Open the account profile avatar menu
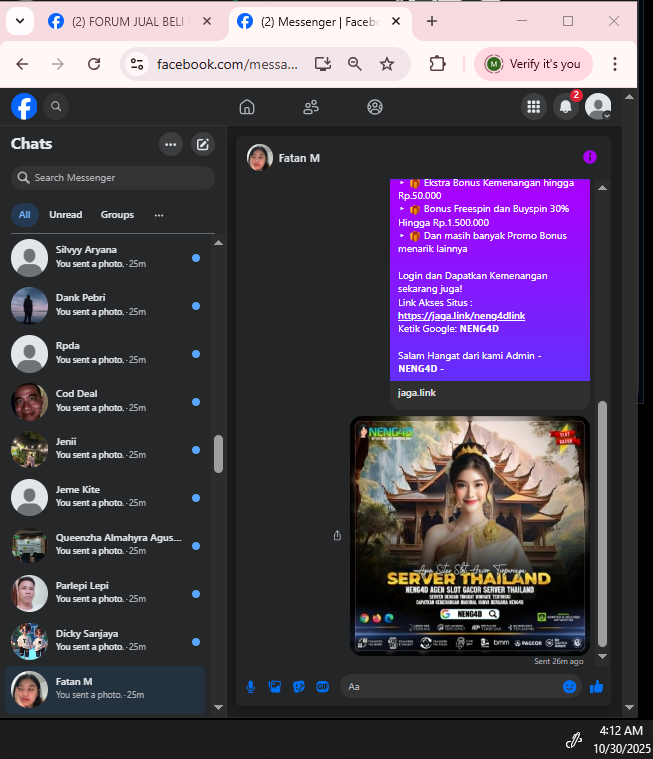The height and width of the screenshot is (759, 653). tap(598, 106)
